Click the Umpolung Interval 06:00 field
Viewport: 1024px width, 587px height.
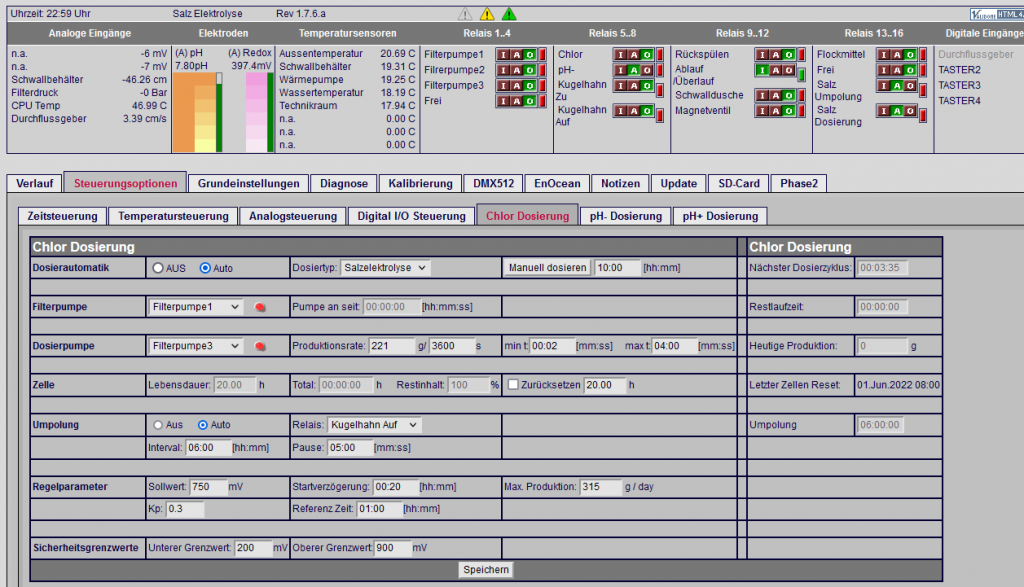point(208,448)
